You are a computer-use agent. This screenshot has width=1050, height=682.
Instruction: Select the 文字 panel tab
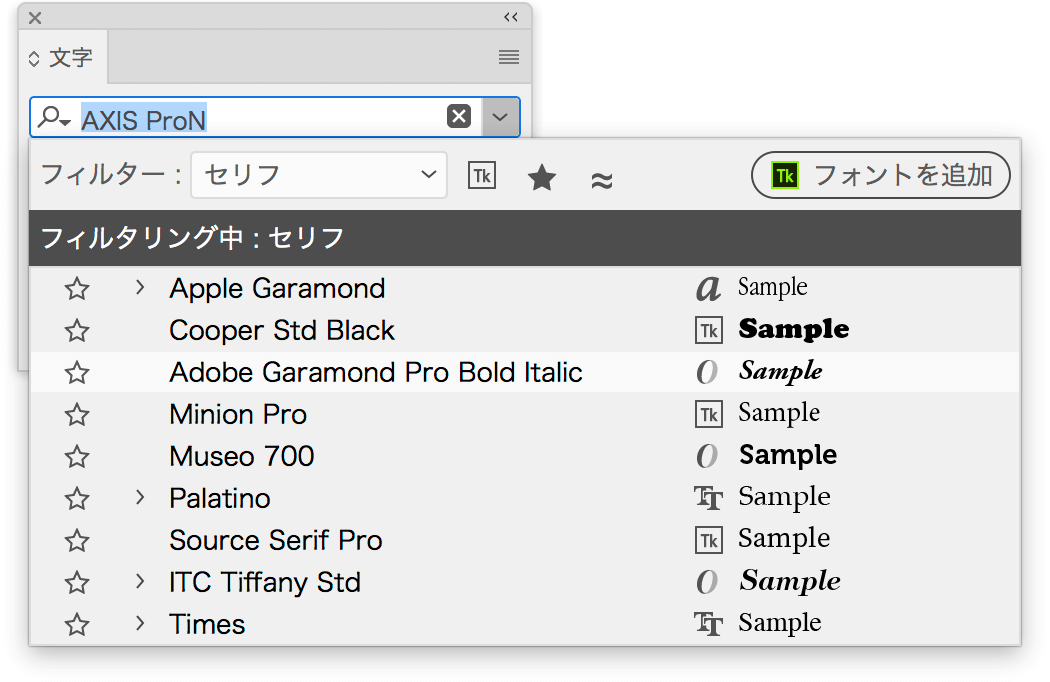click(63, 58)
